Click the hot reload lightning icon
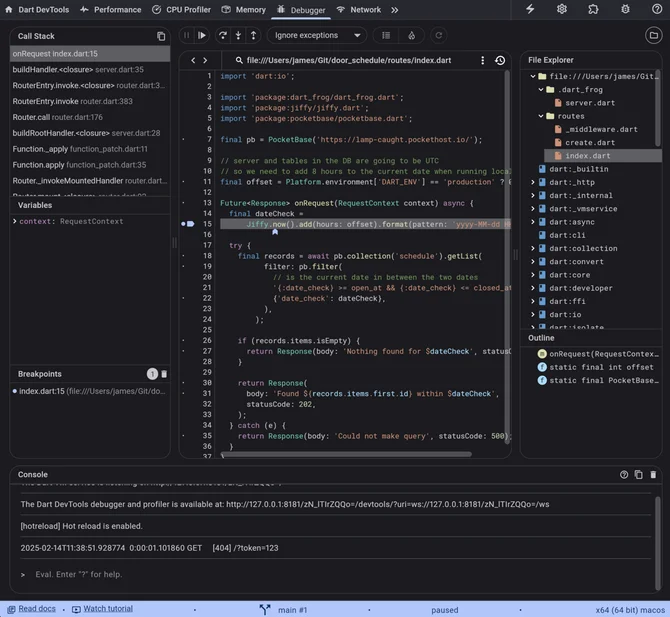670x617 pixels. point(530,9)
